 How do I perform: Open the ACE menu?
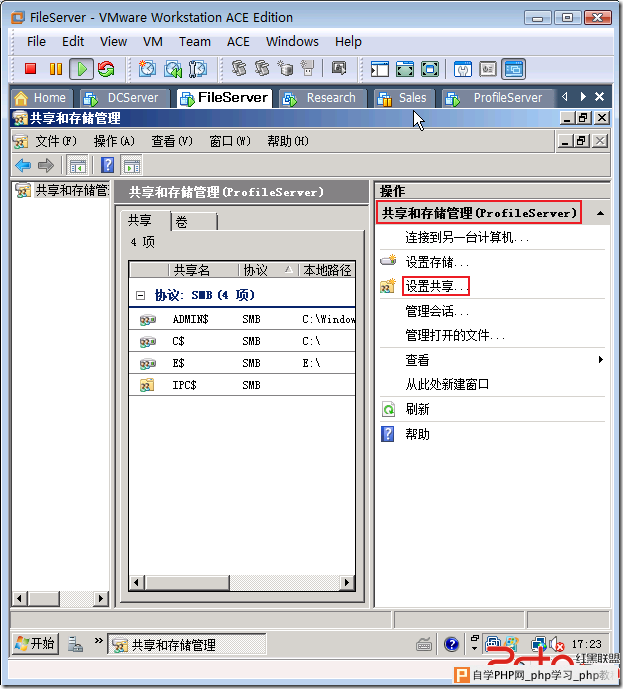click(x=238, y=41)
